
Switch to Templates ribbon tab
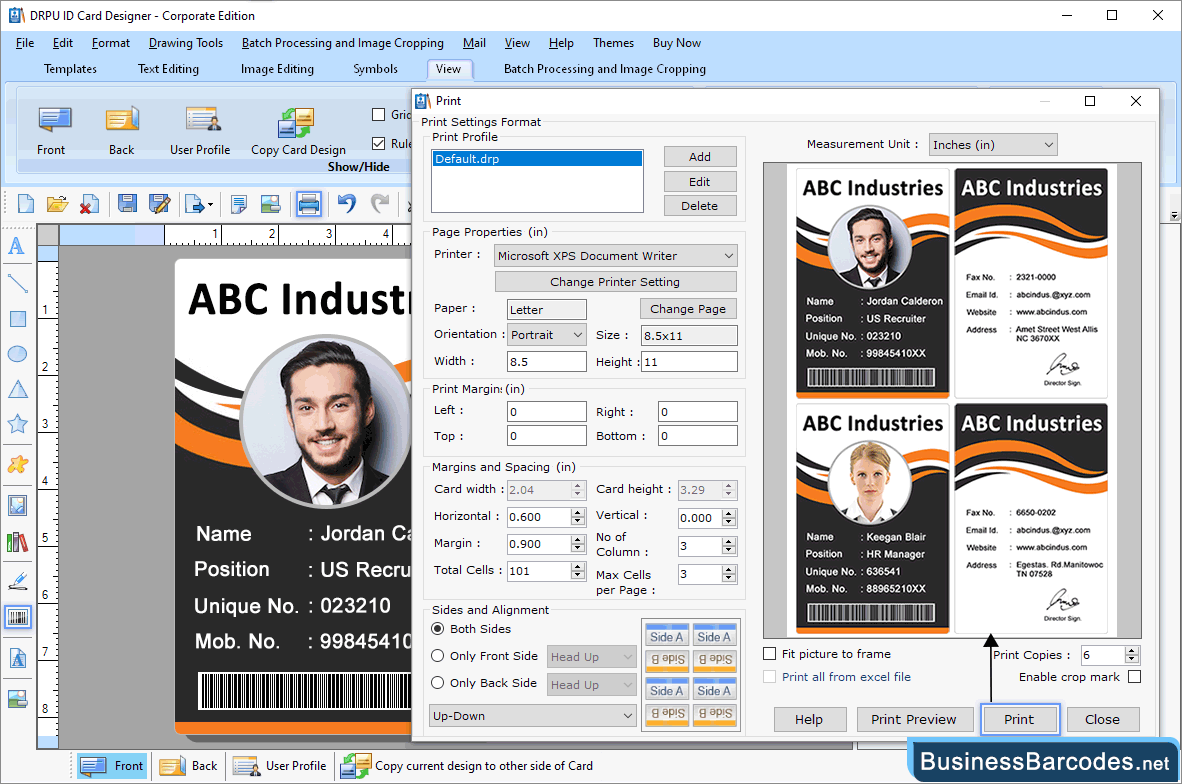[70, 69]
